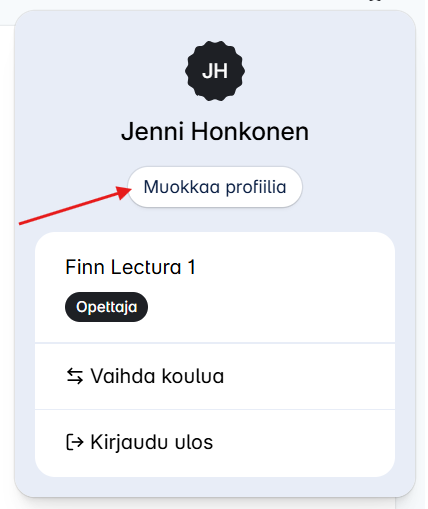The height and width of the screenshot is (509, 428).
Task: Click the first name Jenni in the header
Action: click(153, 132)
